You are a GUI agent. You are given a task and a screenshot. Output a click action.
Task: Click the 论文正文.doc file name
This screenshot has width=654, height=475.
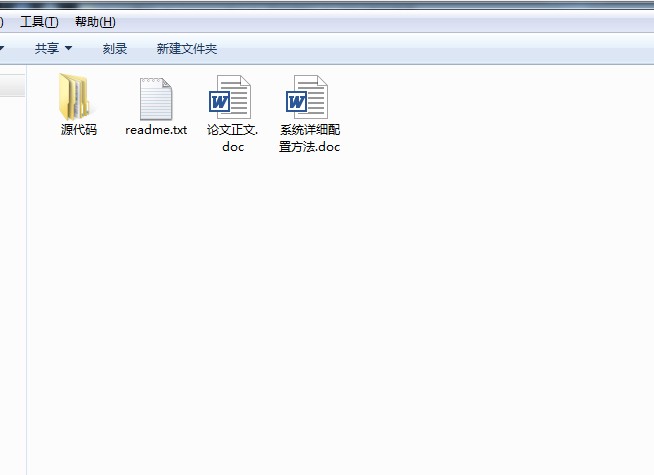[232, 138]
